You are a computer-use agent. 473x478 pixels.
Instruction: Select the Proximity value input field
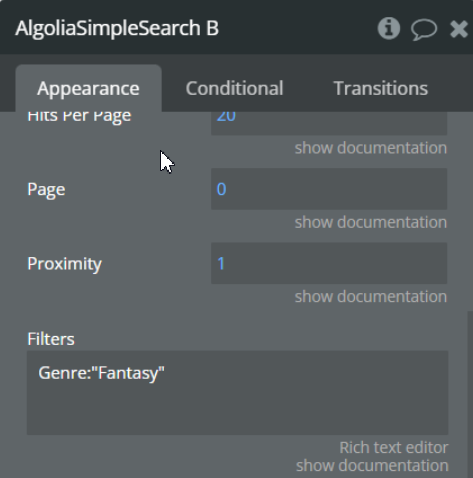click(x=329, y=263)
